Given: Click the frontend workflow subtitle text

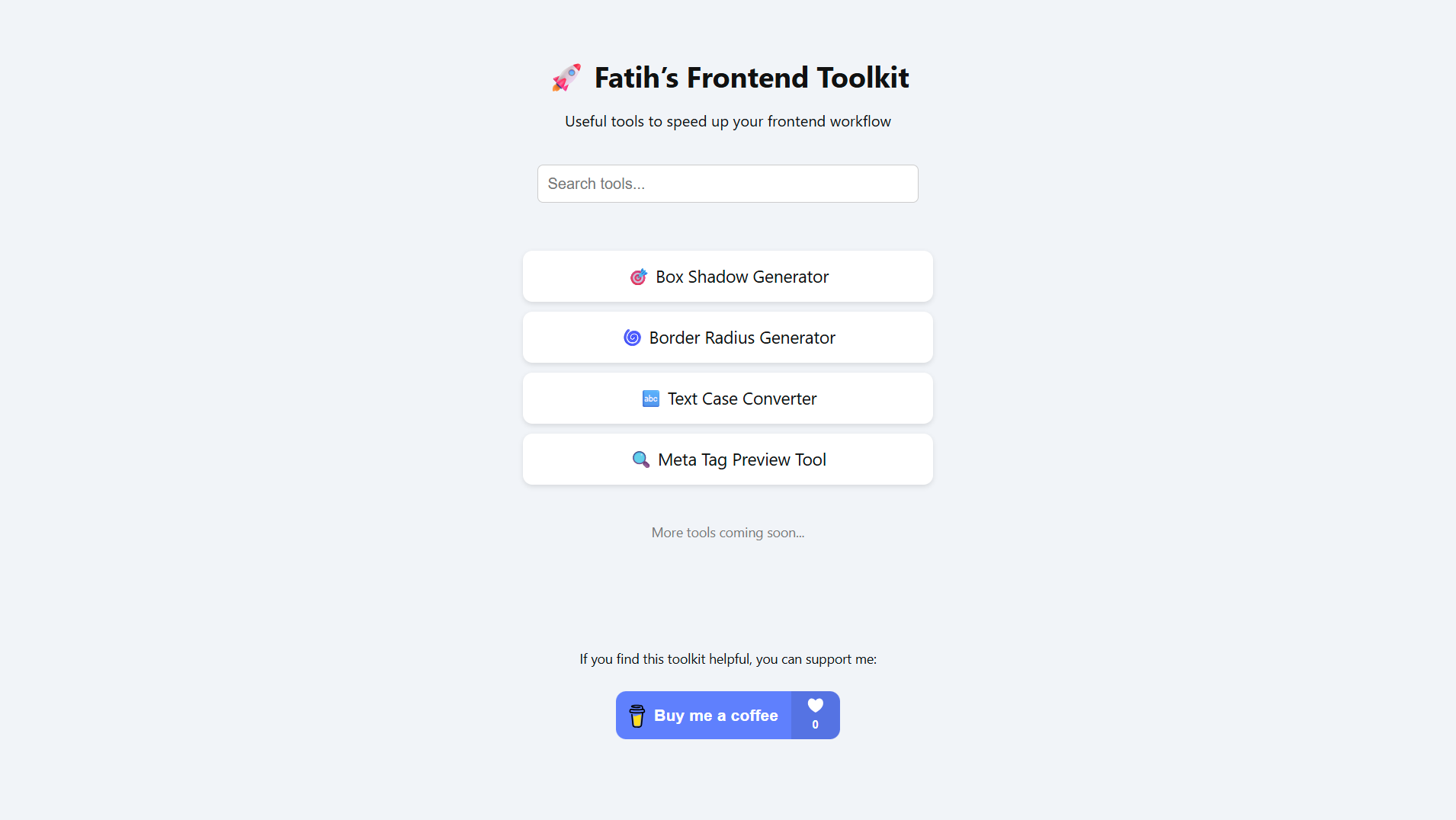Looking at the screenshot, I should coord(727,121).
